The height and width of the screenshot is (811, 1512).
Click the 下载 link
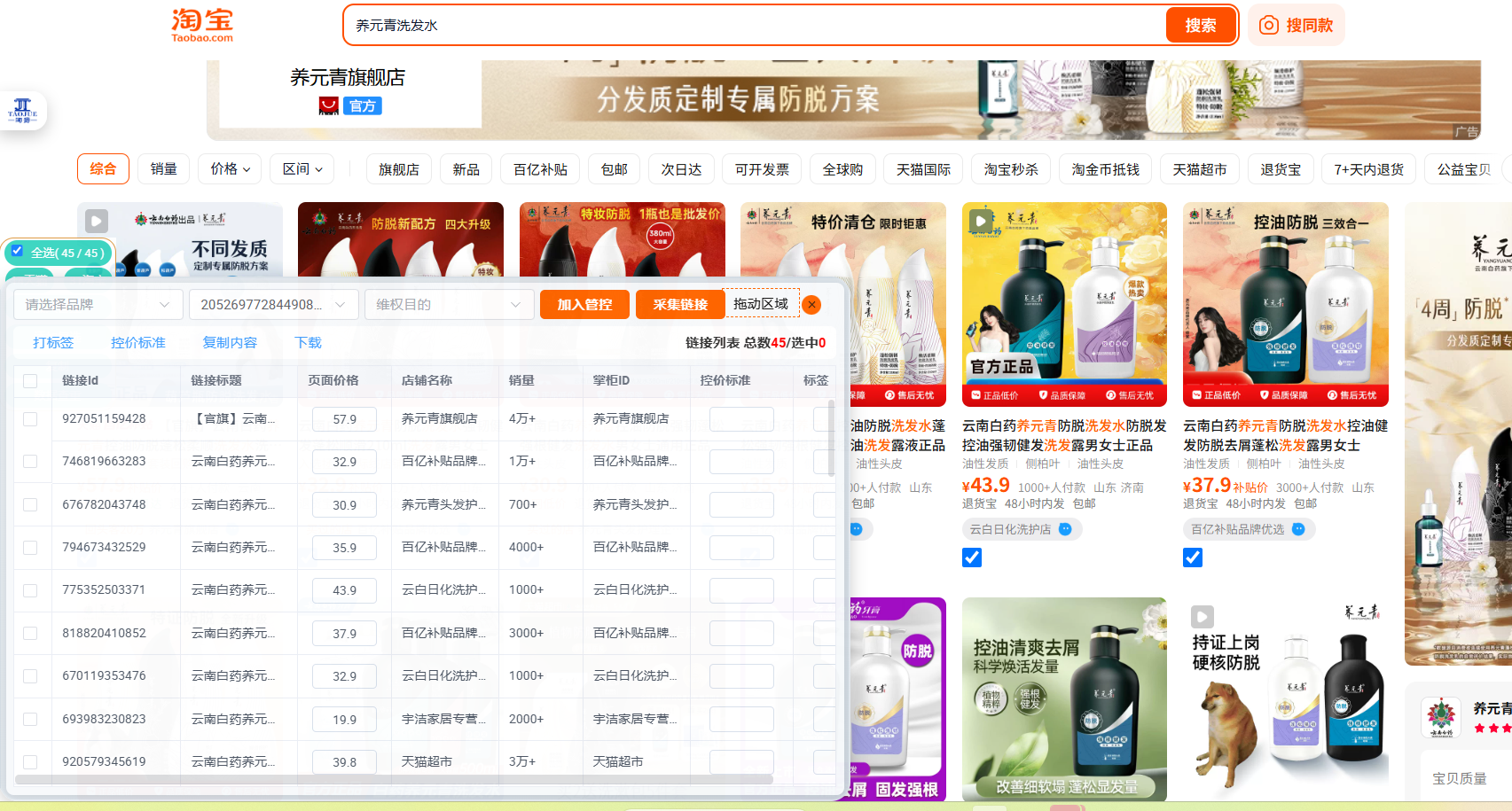[308, 342]
